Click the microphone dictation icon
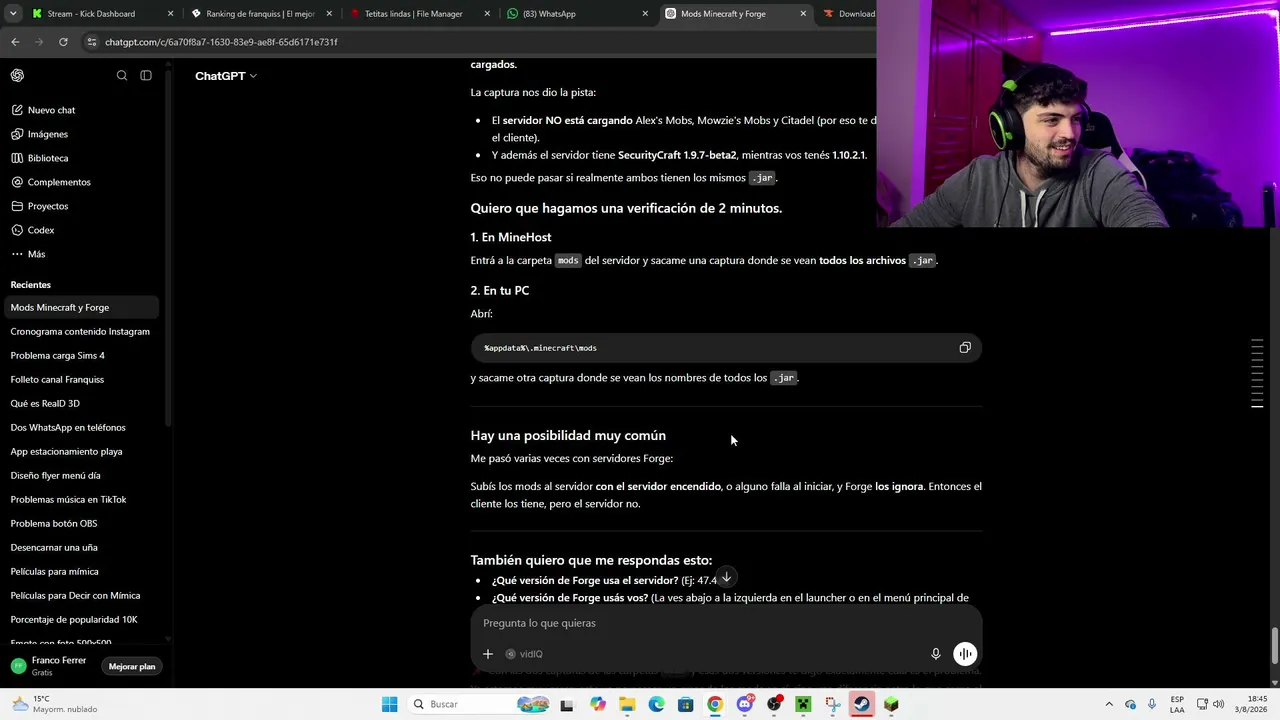The image size is (1280, 720). 936,654
